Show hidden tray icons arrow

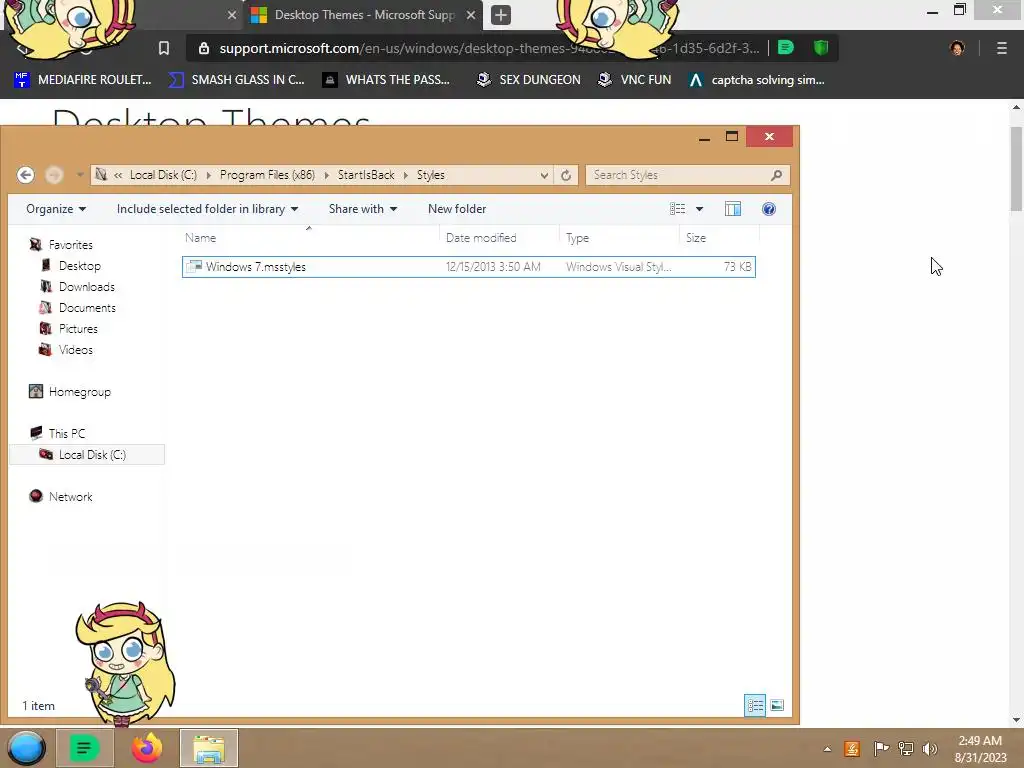(x=827, y=749)
